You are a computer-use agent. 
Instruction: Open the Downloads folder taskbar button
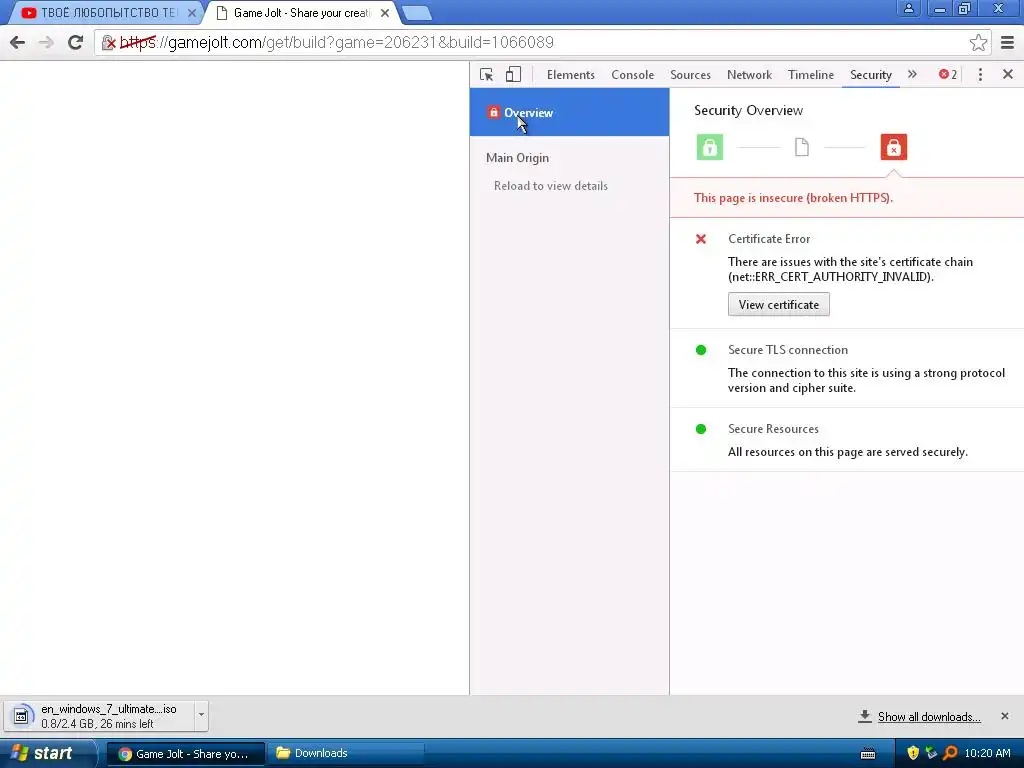click(x=346, y=754)
